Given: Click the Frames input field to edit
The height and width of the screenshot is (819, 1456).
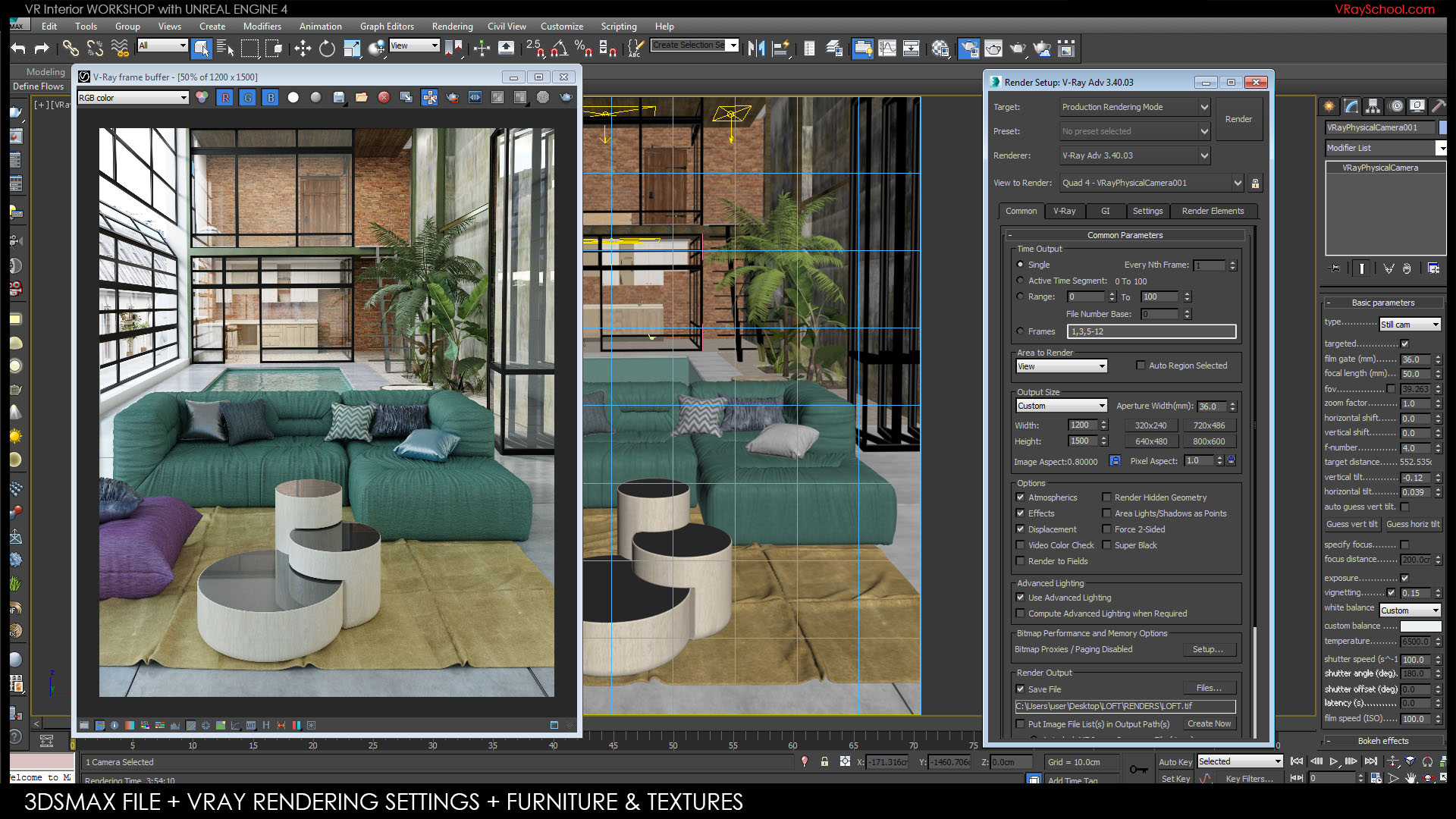Looking at the screenshot, I should 1151,331.
